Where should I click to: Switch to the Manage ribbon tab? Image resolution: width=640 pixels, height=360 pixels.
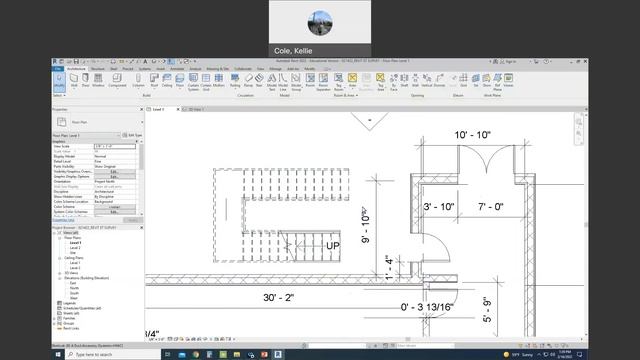[275, 69]
